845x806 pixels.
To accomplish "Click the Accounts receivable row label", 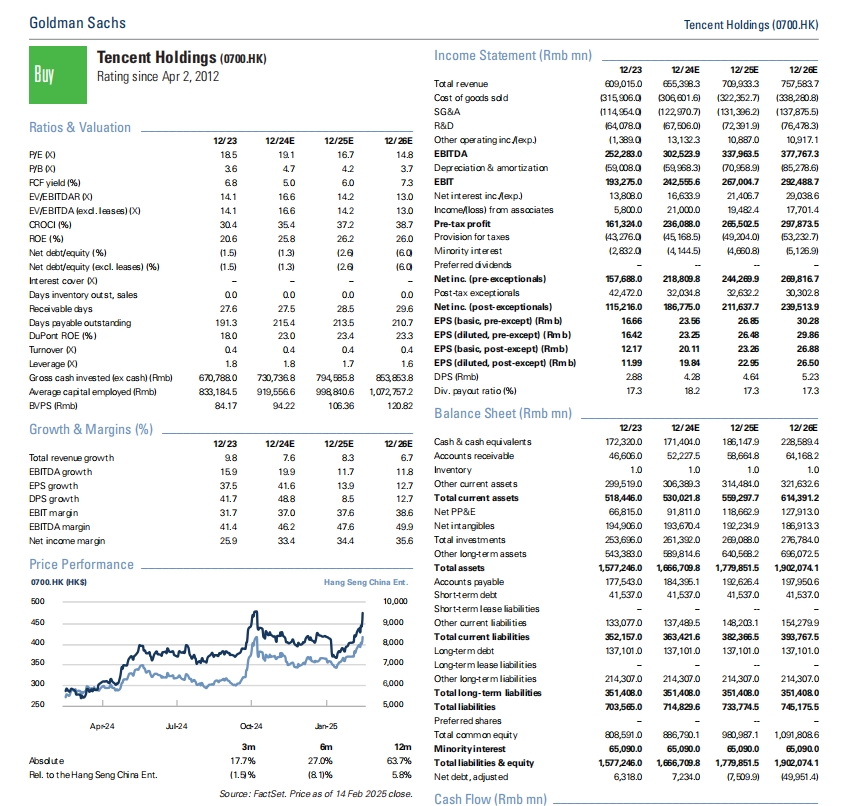I will (x=474, y=456).
